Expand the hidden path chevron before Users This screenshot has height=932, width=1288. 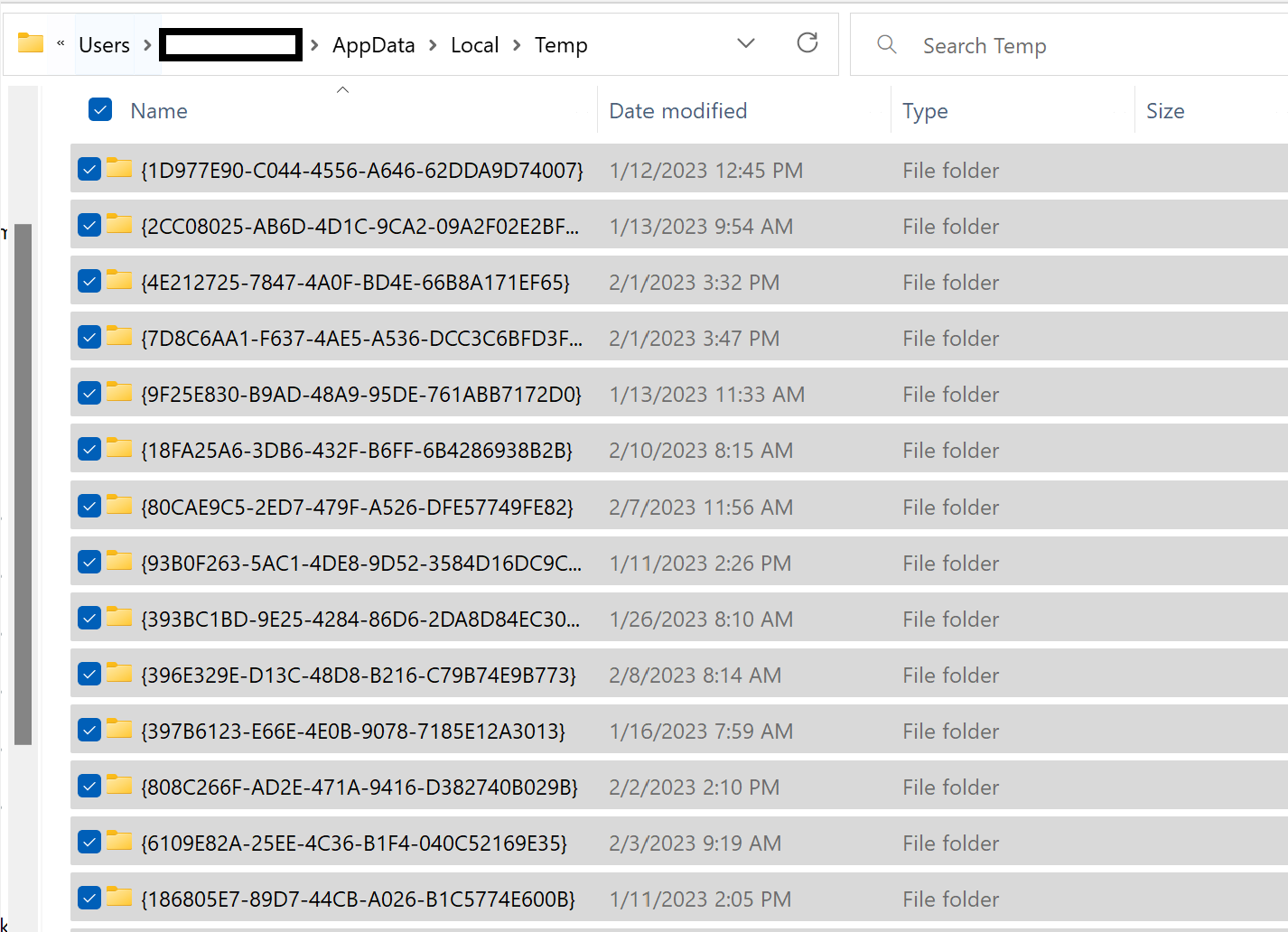(61, 43)
